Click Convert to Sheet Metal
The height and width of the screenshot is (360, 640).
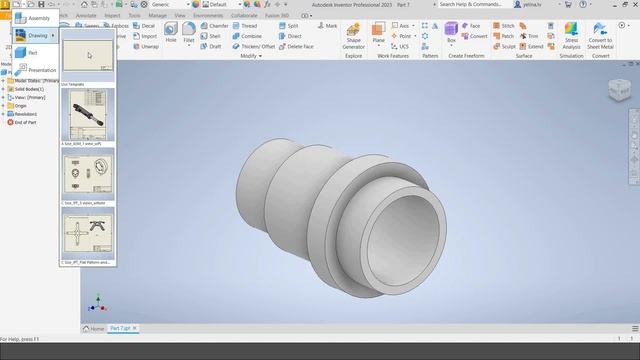pyautogui.click(x=600, y=36)
